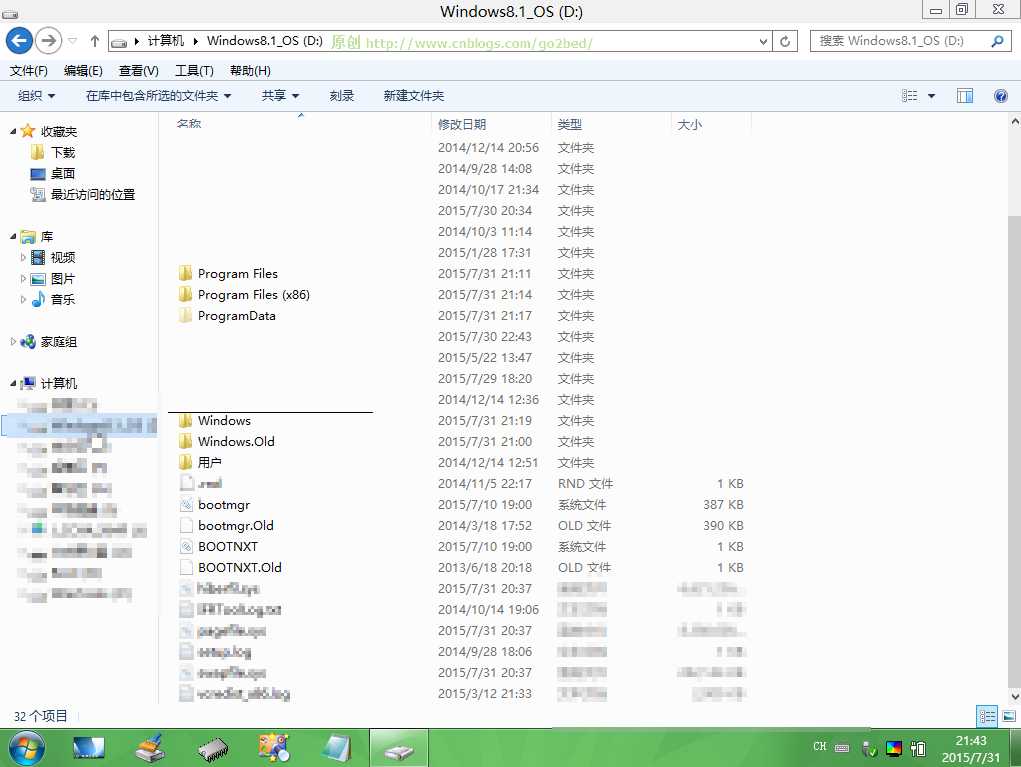Click the large icons view toggle in status bar
Screen dimensions: 1021x767
pyautogui.click(x=1009, y=716)
